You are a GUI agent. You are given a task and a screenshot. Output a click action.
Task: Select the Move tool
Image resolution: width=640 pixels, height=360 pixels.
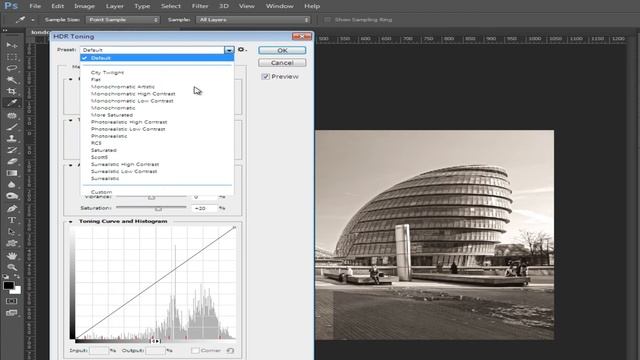[x=12, y=45]
